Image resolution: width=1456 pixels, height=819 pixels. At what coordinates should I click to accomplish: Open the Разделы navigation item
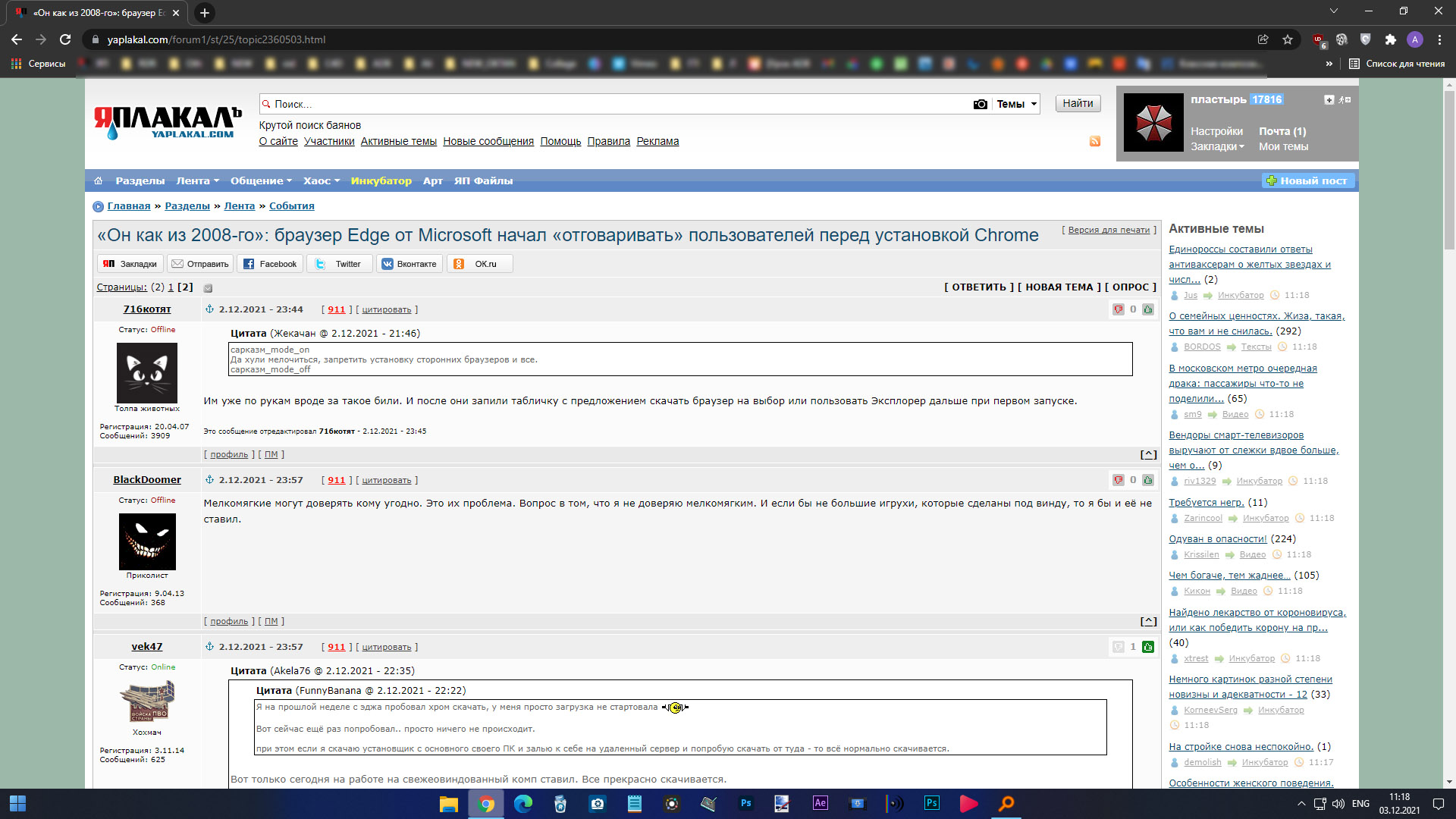(140, 180)
